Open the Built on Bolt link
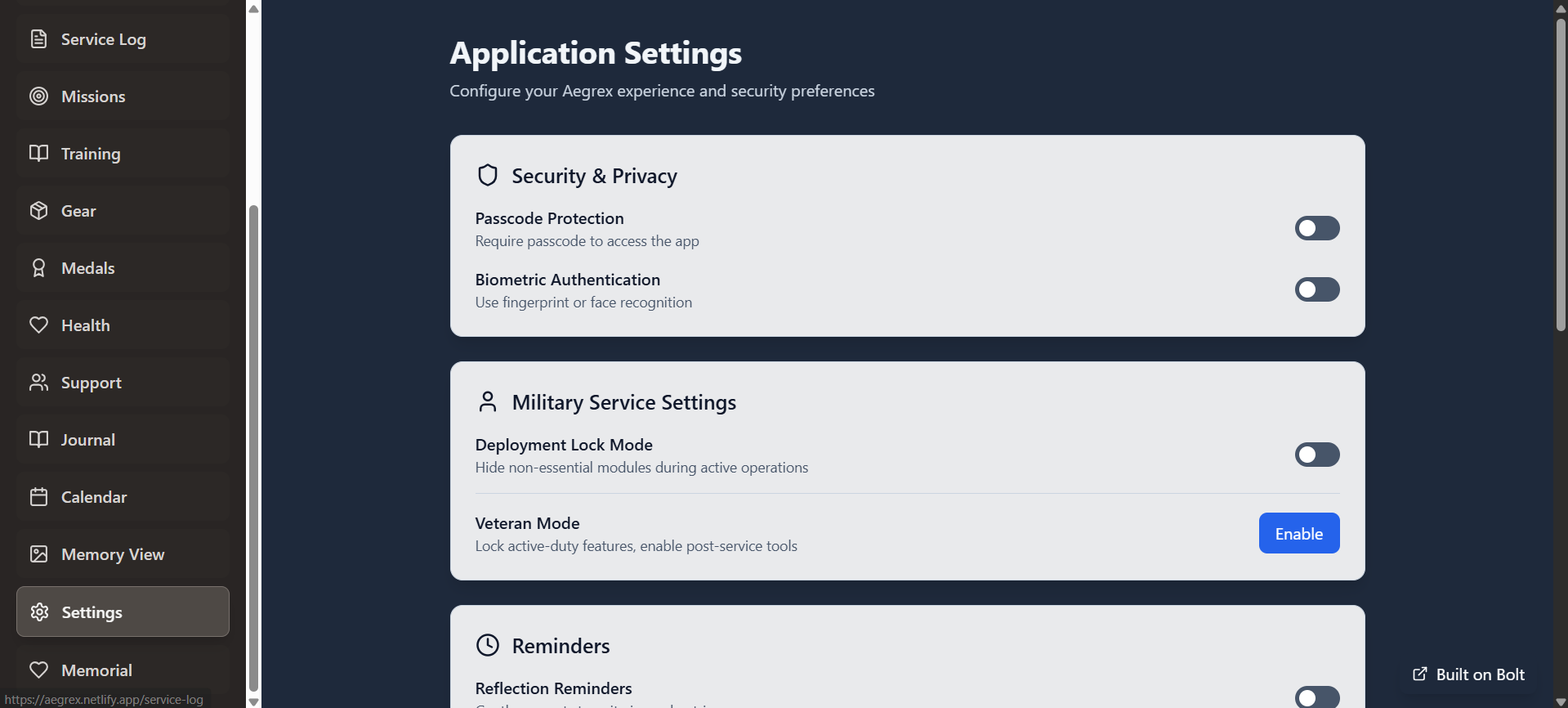The width and height of the screenshot is (1568, 708). pyautogui.click(x=1469, y=674)
